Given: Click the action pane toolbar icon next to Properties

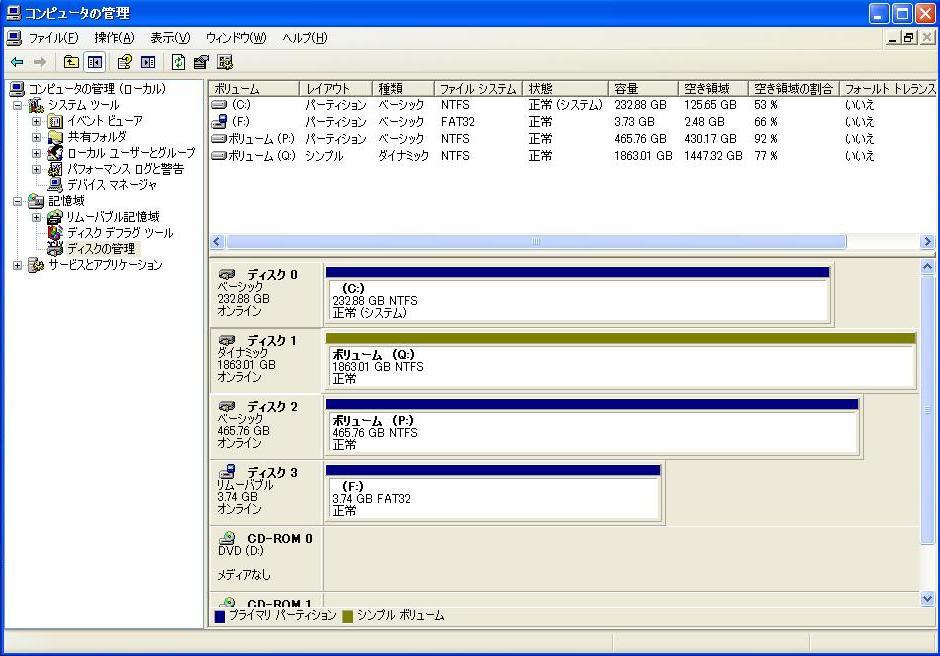Looking at the screenshot, I should pyautogui.click(x=147, y=62).
